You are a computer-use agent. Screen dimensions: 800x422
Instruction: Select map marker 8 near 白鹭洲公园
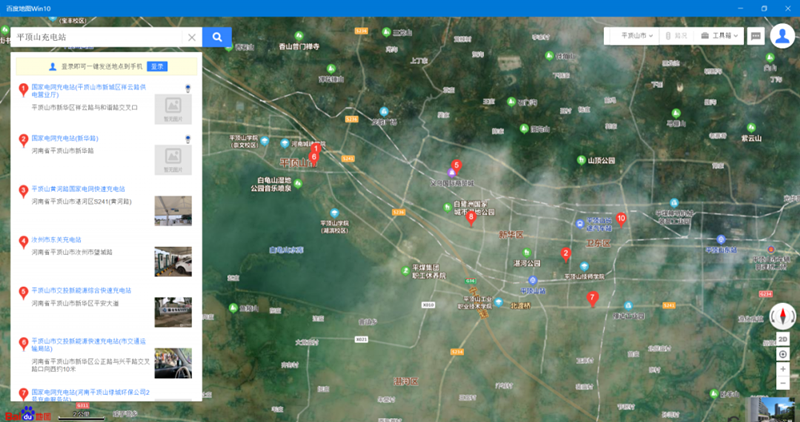tap(471, 218)
